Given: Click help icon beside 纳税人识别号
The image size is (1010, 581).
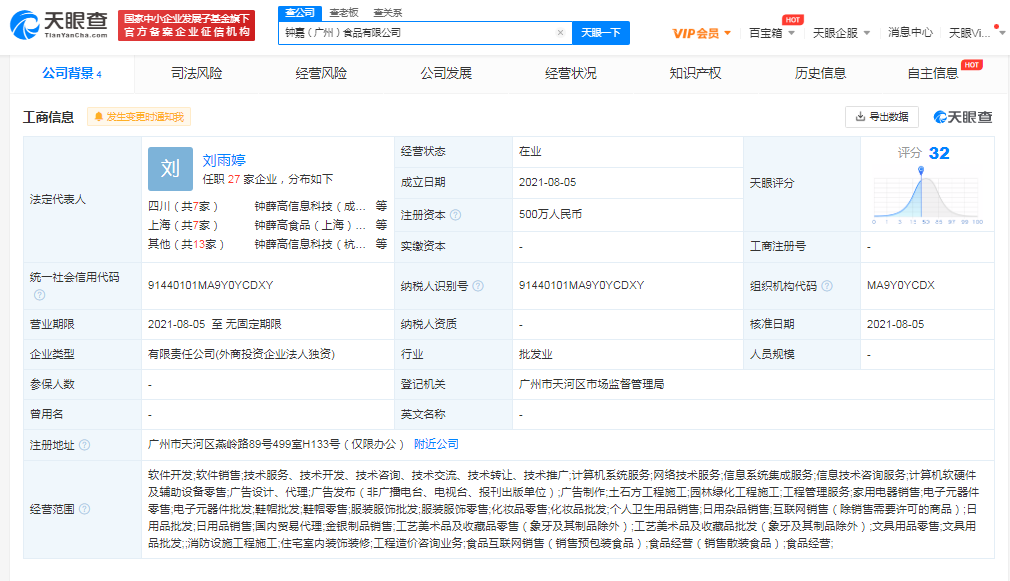Looking at the screenshot, I should [478, 286].
